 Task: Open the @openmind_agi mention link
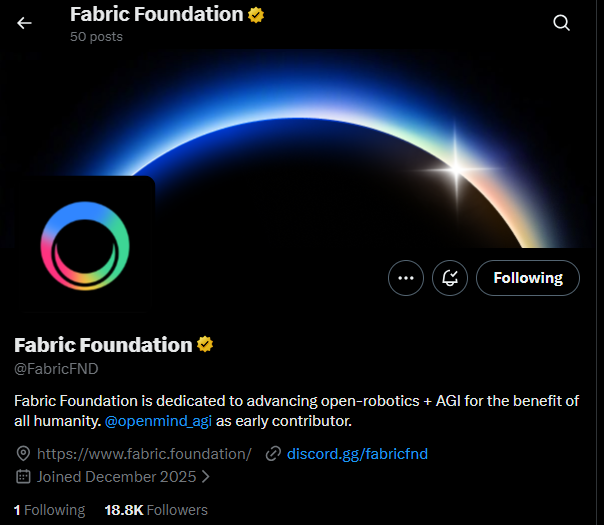pos(158,422)
